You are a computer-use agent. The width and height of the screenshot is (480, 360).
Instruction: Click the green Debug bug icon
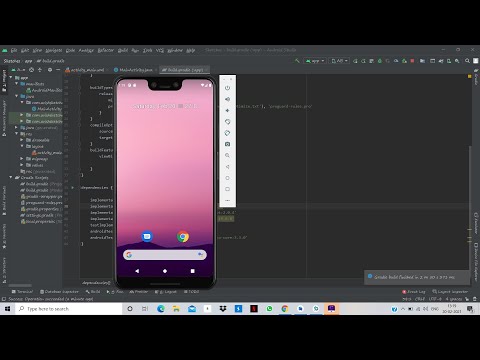click(x=380, y=61)
